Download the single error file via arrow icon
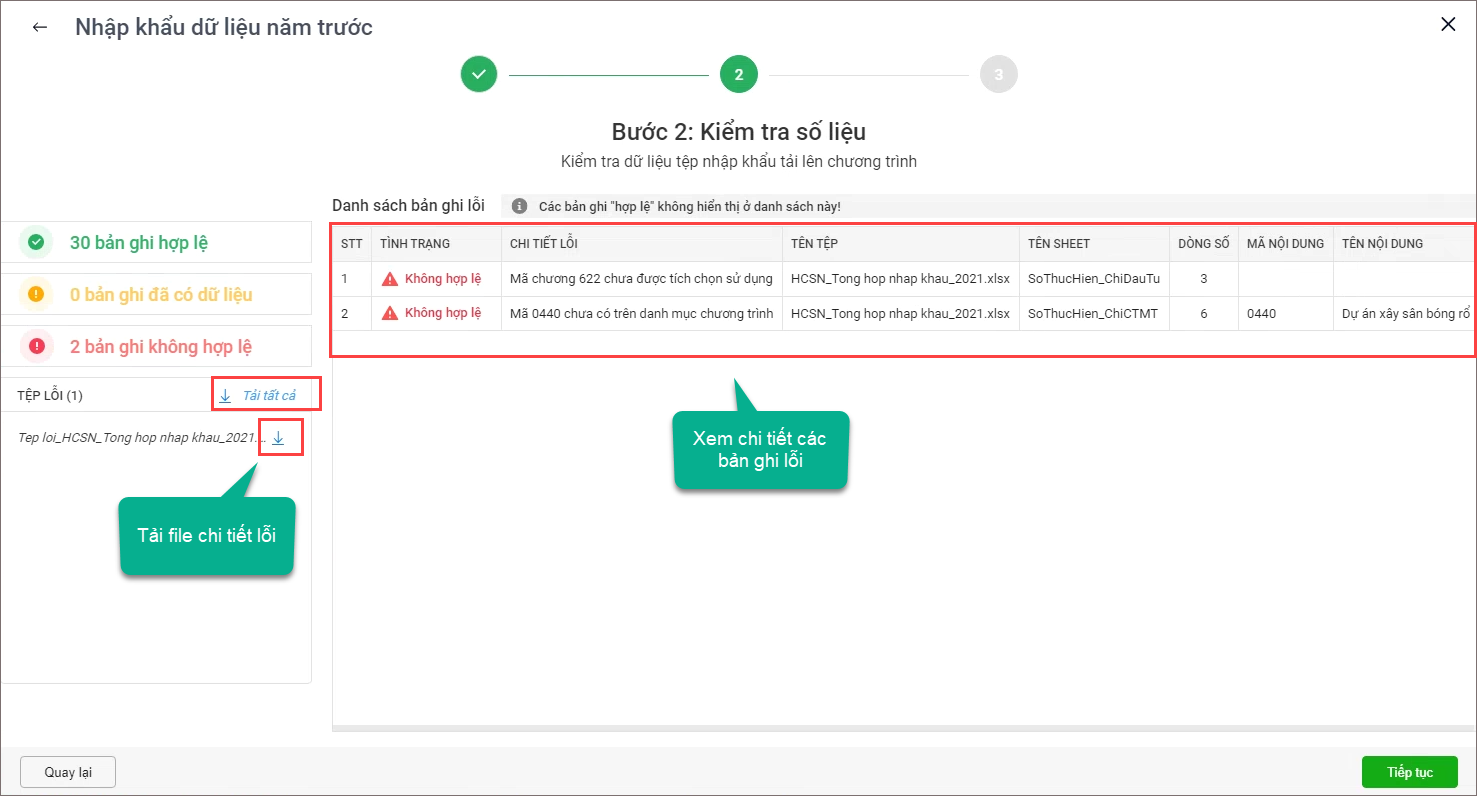 click(x=279, y=438)
